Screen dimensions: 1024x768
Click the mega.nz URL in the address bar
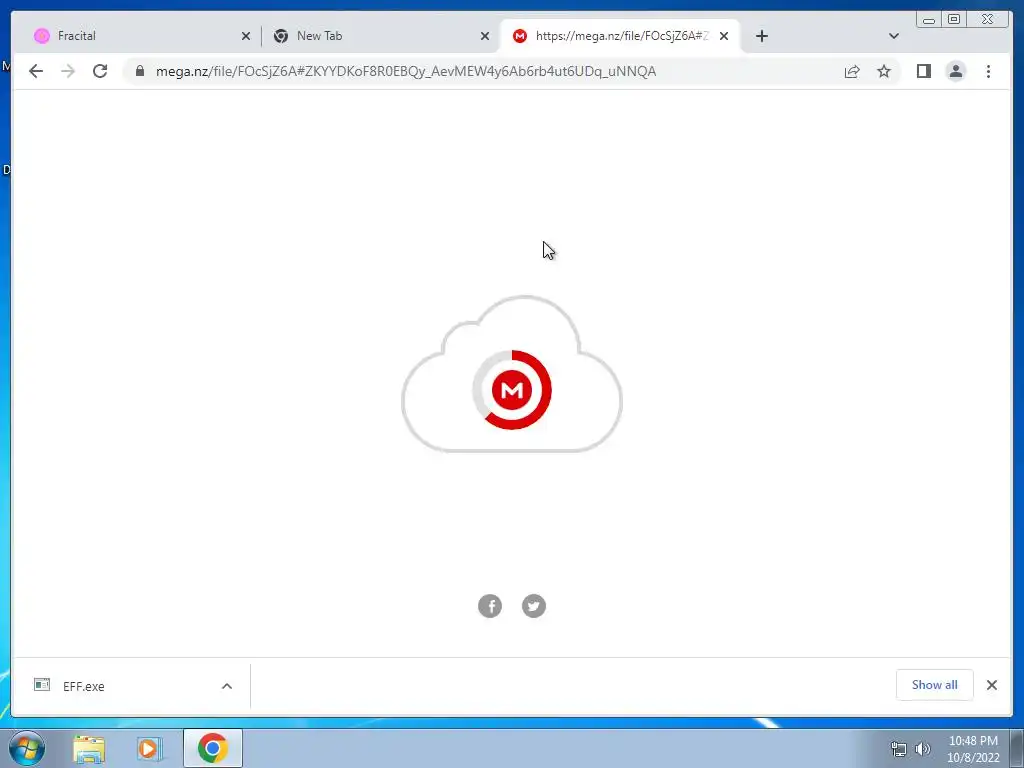(406, 71)
